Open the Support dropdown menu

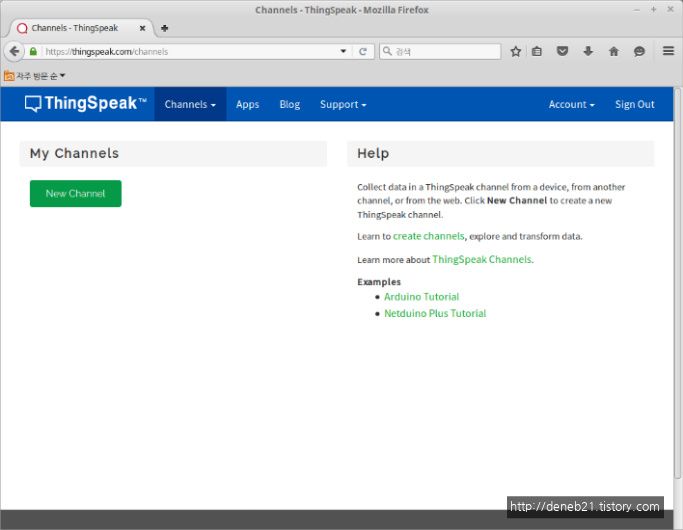tap(343, 104)
